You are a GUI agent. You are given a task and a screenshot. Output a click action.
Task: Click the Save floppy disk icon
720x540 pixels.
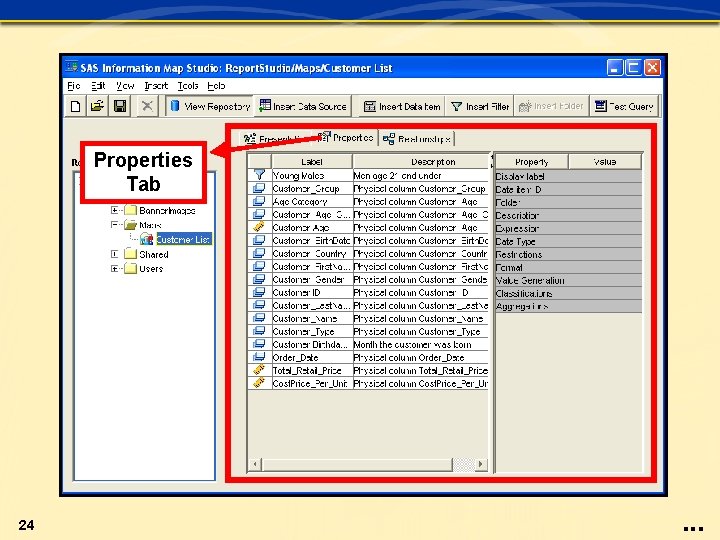120,106
